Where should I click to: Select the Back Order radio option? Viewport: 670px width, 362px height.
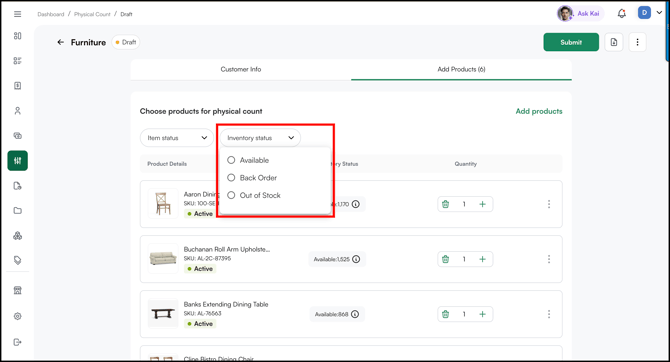pyautogui.click(x=231, y=177)
